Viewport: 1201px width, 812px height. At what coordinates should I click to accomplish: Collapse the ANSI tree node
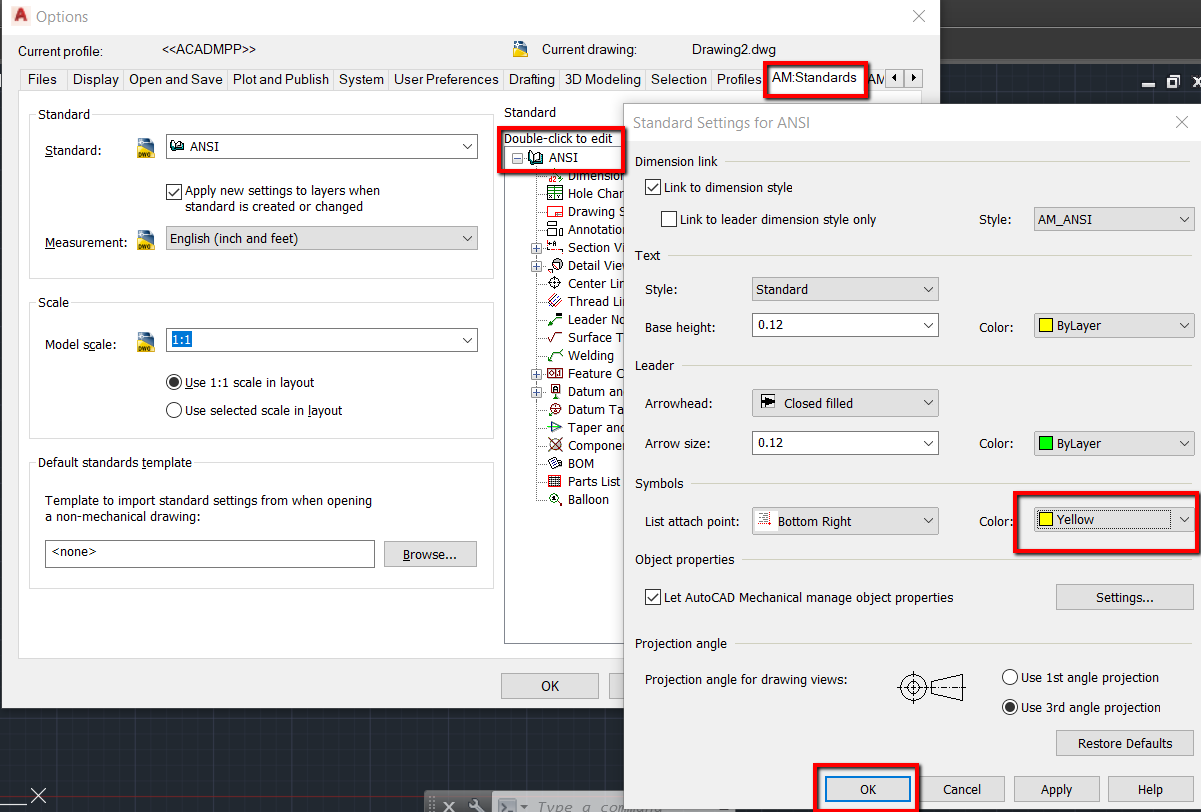coord(515,158)
